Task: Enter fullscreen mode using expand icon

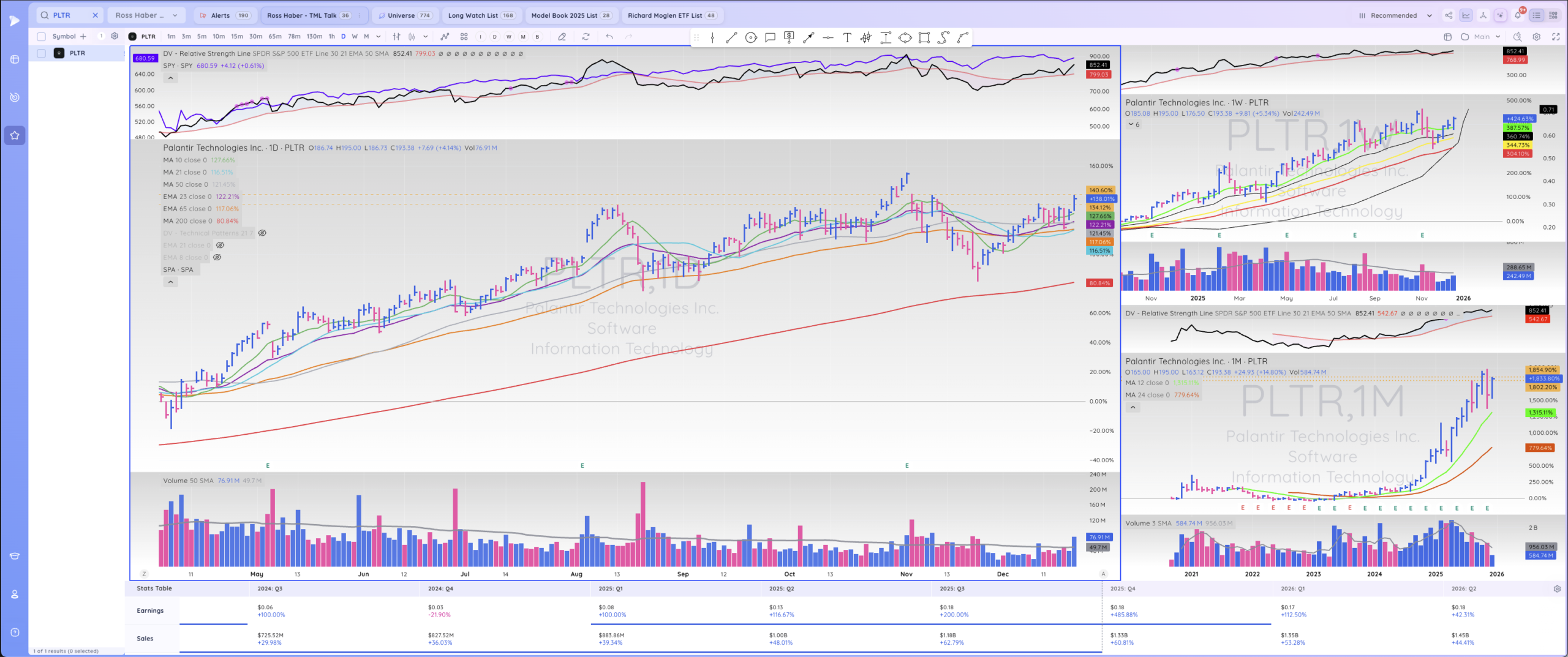Action: [x=1556, y=37]
